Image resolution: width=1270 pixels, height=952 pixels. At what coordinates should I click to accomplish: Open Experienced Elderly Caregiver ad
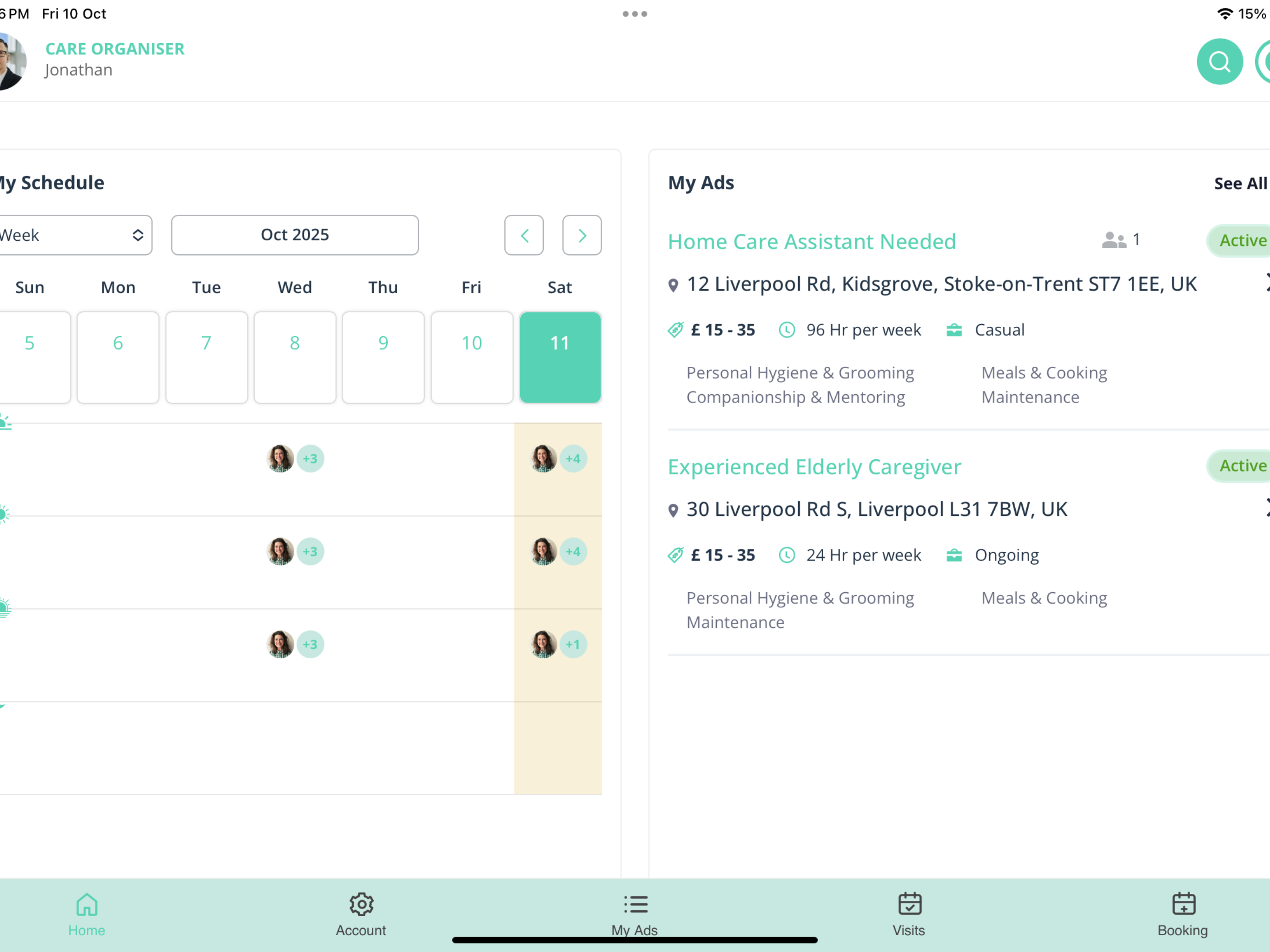point(814,467)
